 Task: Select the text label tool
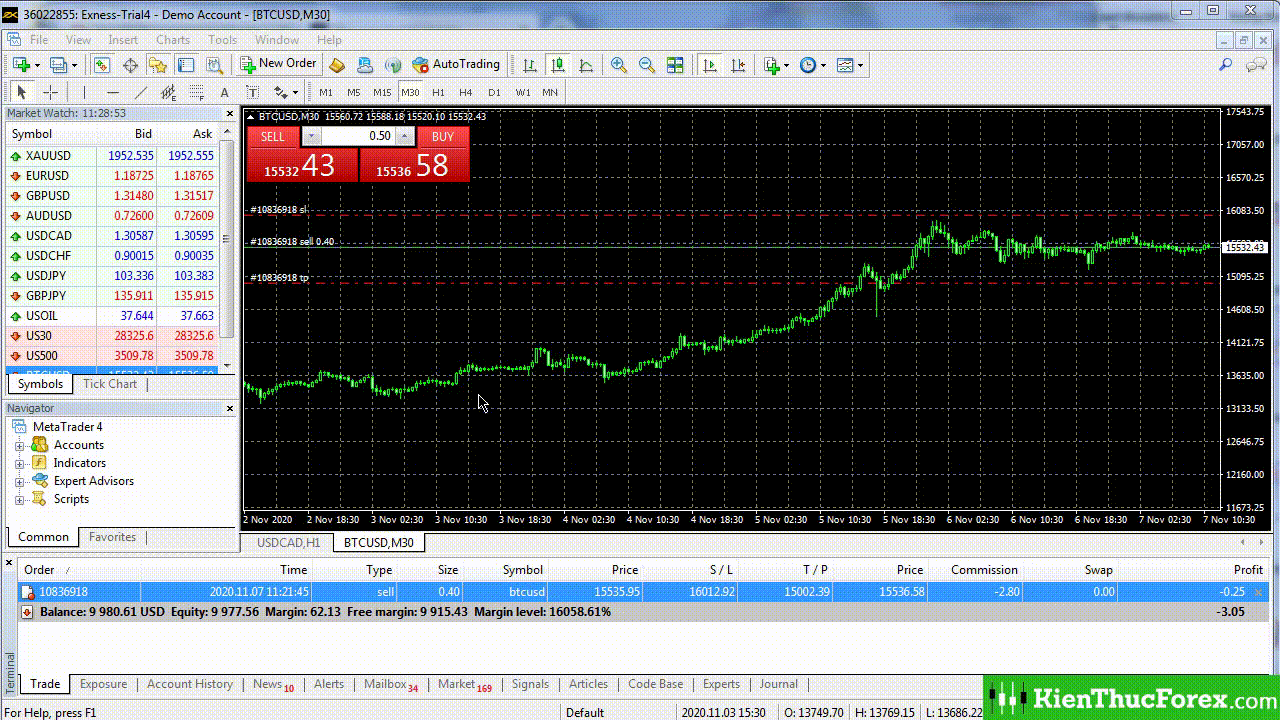252,92
